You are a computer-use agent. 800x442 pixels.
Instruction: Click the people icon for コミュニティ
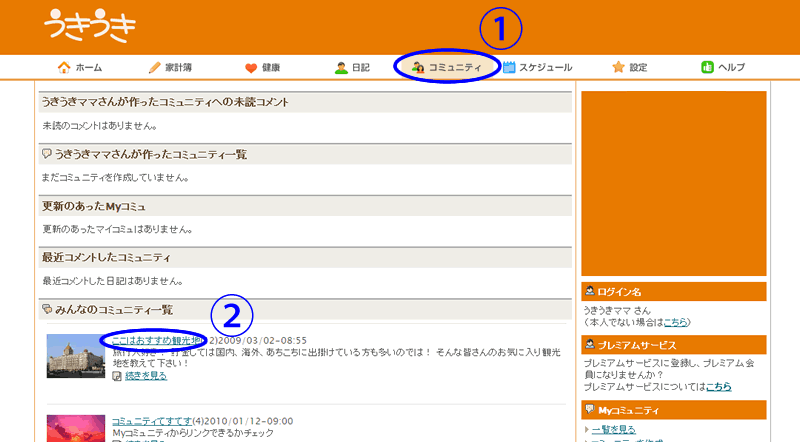(x=418, y=67)
